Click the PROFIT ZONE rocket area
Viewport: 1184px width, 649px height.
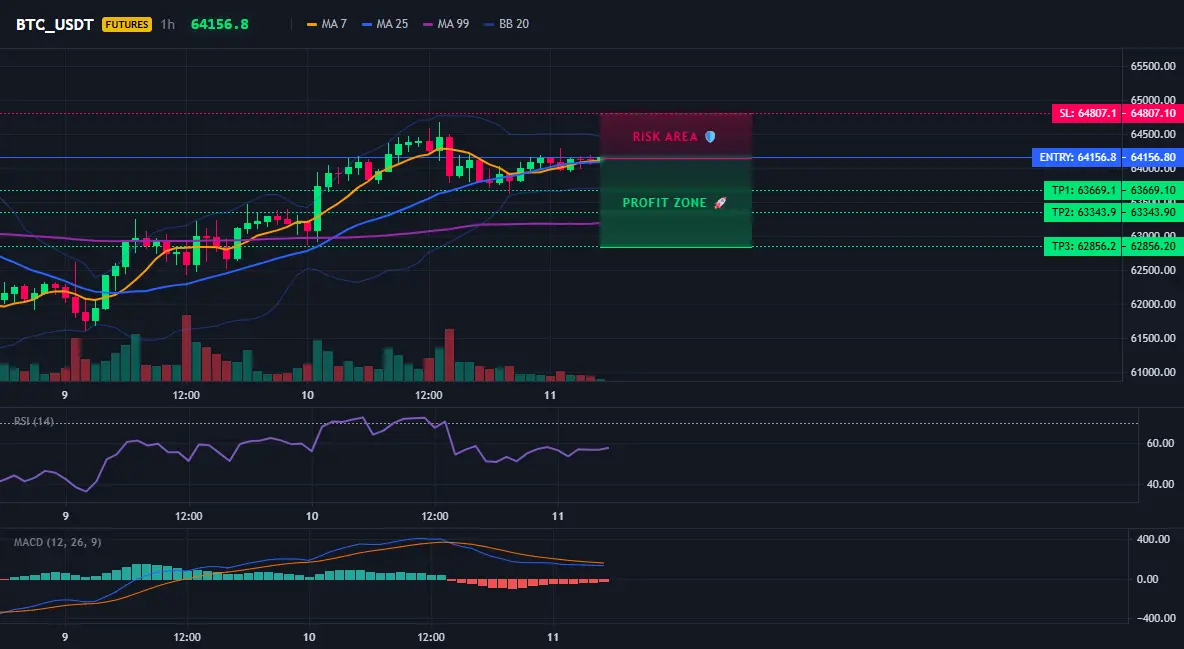pyautogui.click(x=676, y=202)
